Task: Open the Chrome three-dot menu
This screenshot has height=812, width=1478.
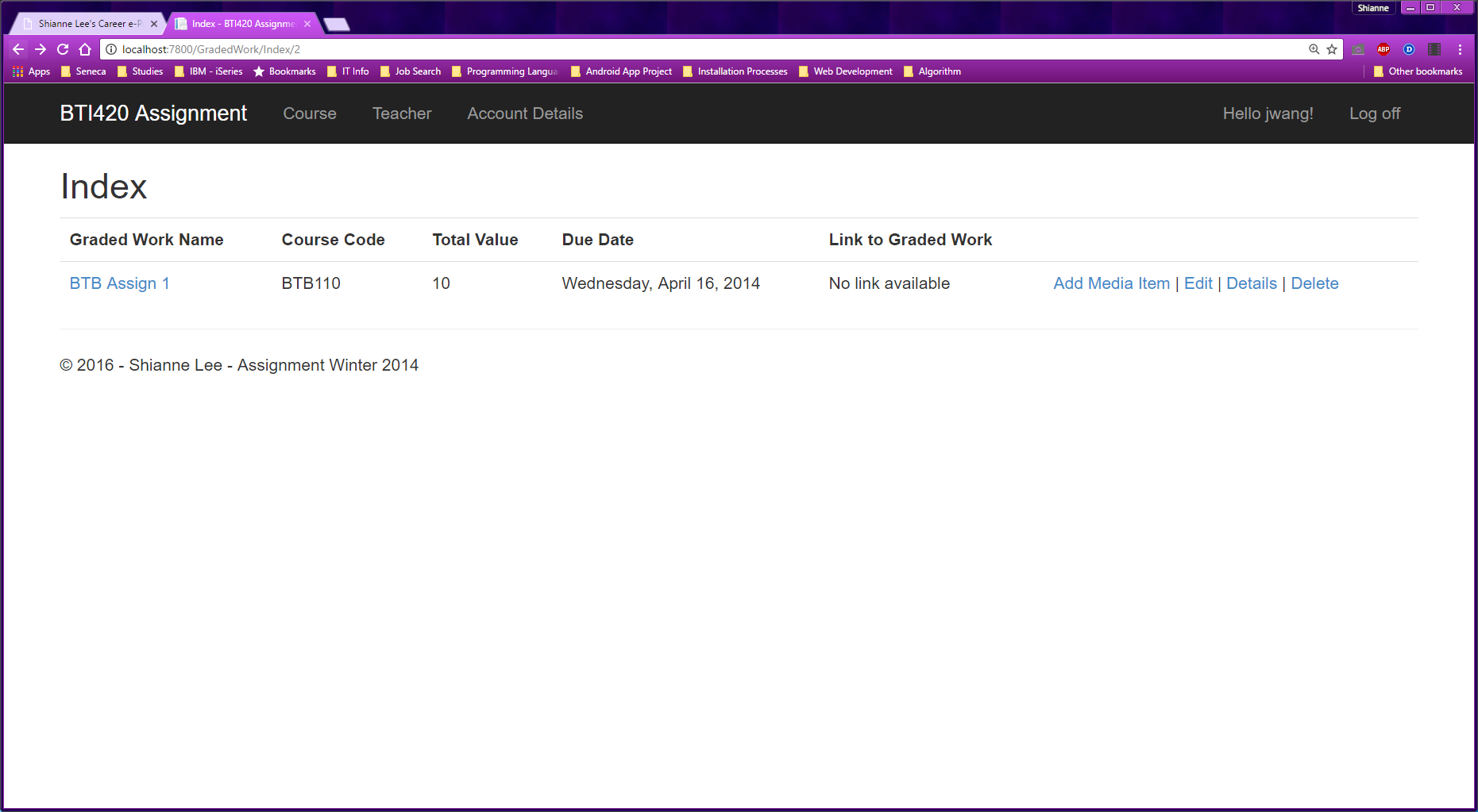Action: [1460, 49]
